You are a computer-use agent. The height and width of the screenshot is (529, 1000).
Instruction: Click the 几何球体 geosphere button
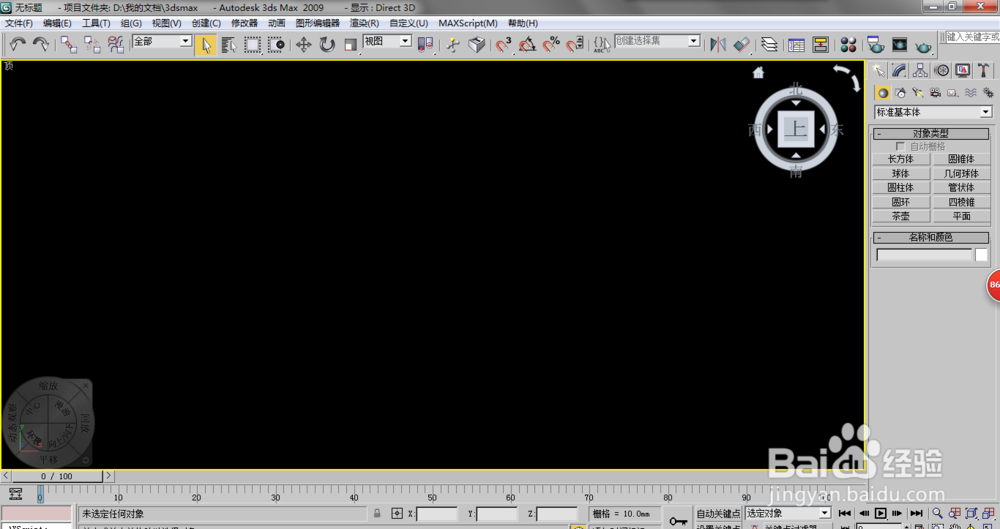(x=961, y=174)
